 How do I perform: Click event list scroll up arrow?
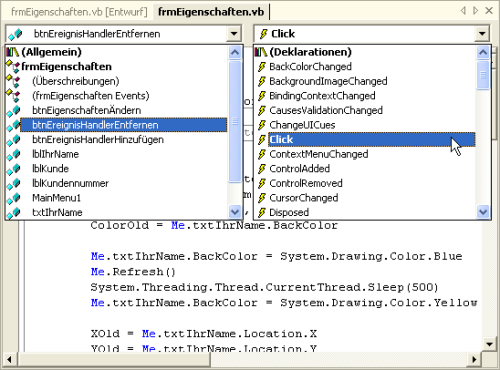[x=483, y=52]
